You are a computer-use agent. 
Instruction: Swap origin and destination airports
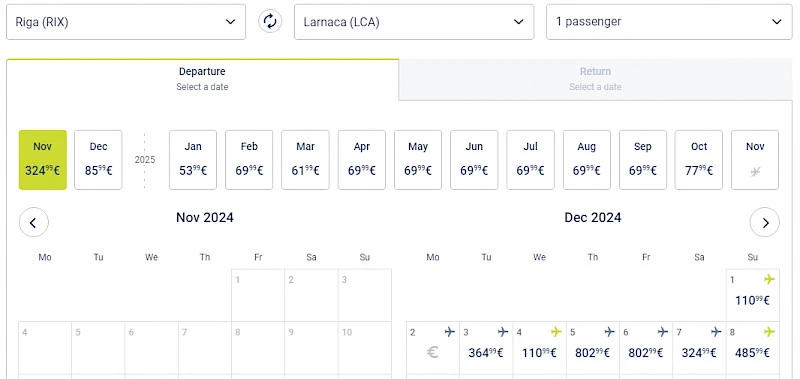pyautogui.click(x=270, y=21)
